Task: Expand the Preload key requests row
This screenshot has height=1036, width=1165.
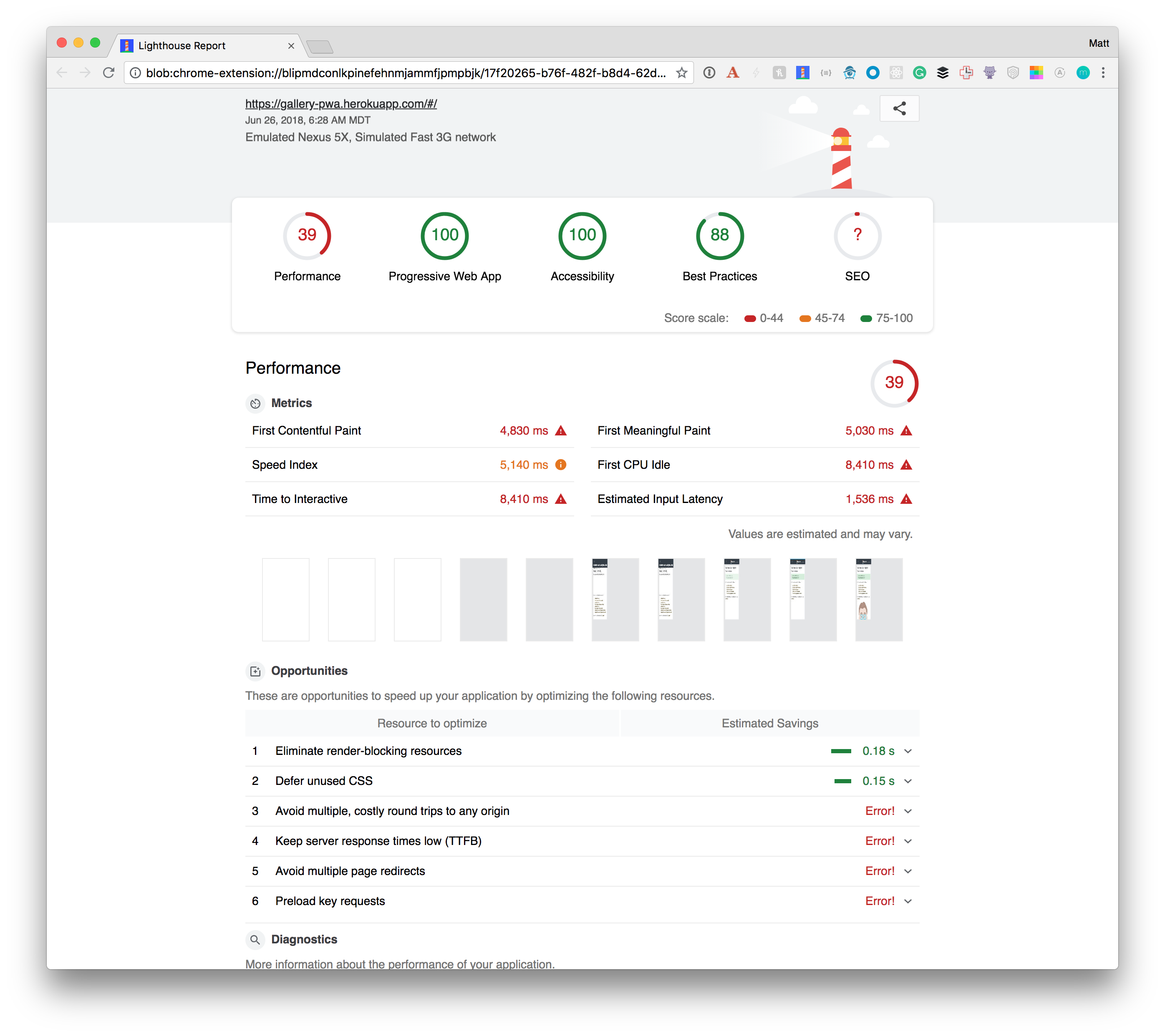Action: click(908, 902)
